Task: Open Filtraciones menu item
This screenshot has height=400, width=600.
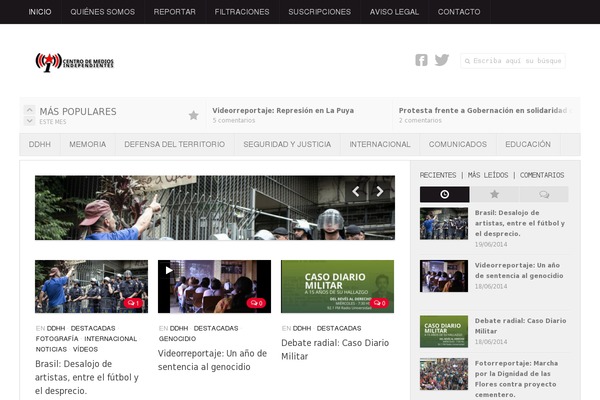Action: click(x=242, y=12)
